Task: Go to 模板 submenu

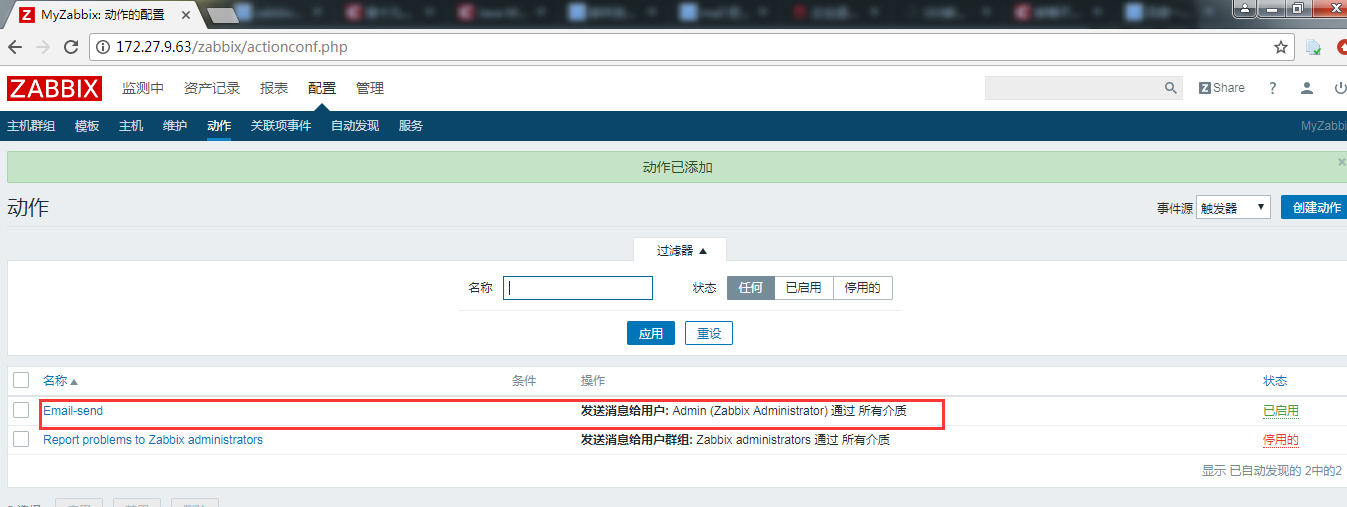Action: [87, 126]
